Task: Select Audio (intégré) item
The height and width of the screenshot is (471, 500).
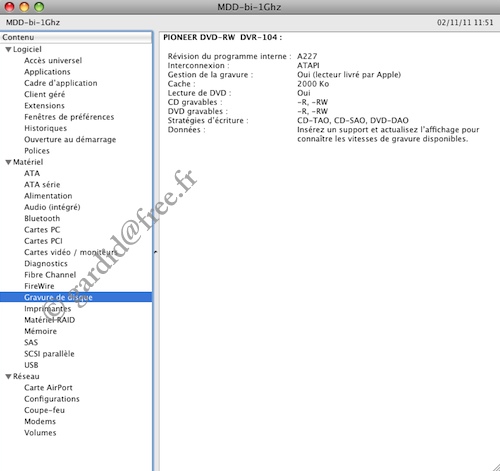Action: (x=52, y=207)
